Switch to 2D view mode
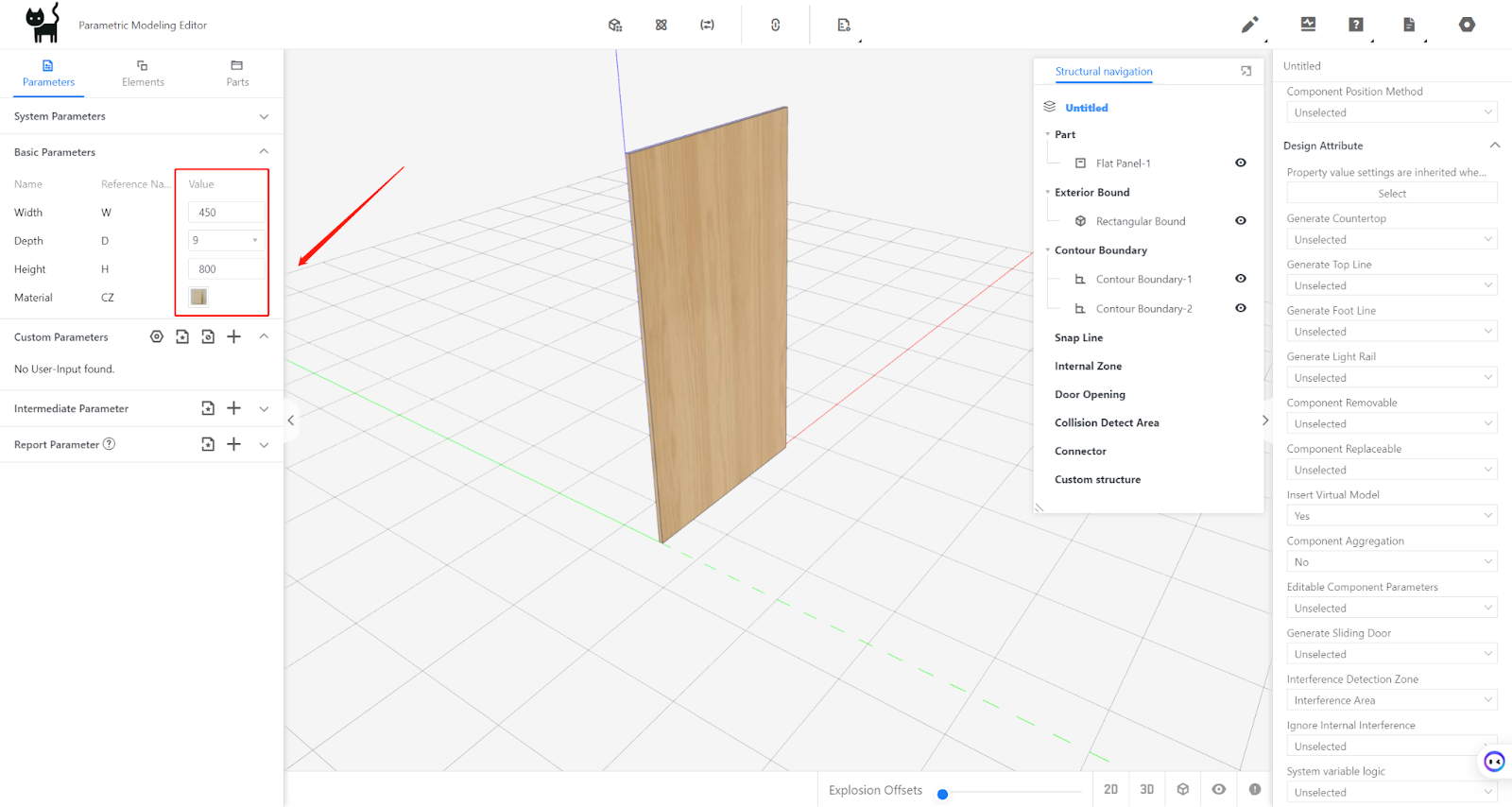 coord(1110,789)
